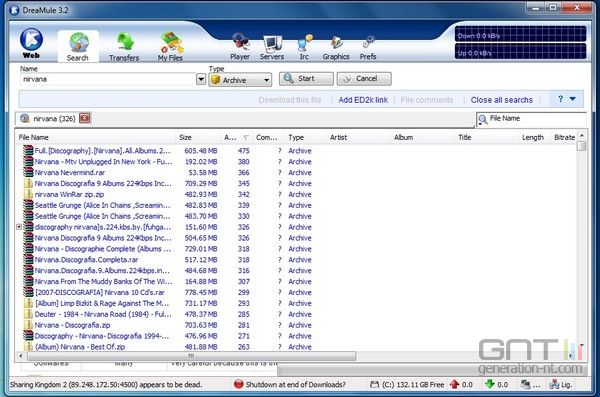The width and height of the screenshot is (600, 397).
Task: Click the vertical scrollbar up arrow
Action: (582, 136)
